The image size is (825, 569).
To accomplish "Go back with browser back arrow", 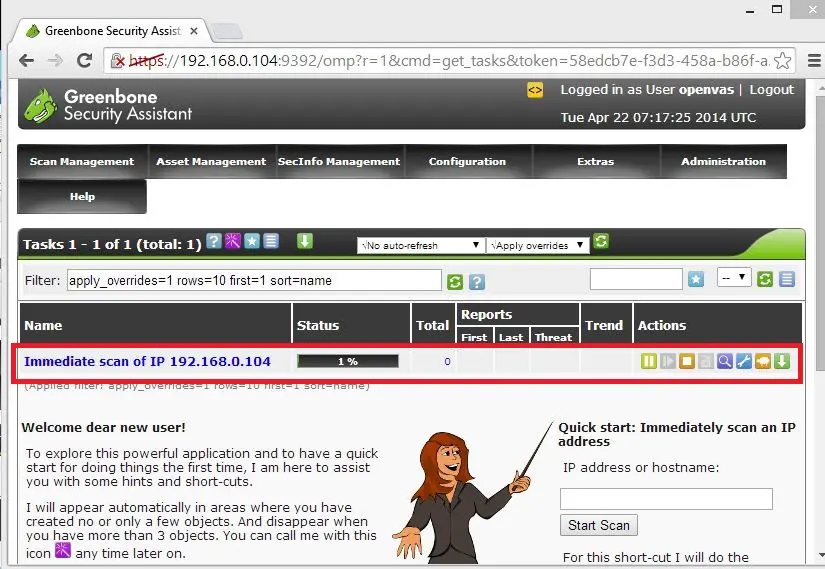I will [26, 61].
